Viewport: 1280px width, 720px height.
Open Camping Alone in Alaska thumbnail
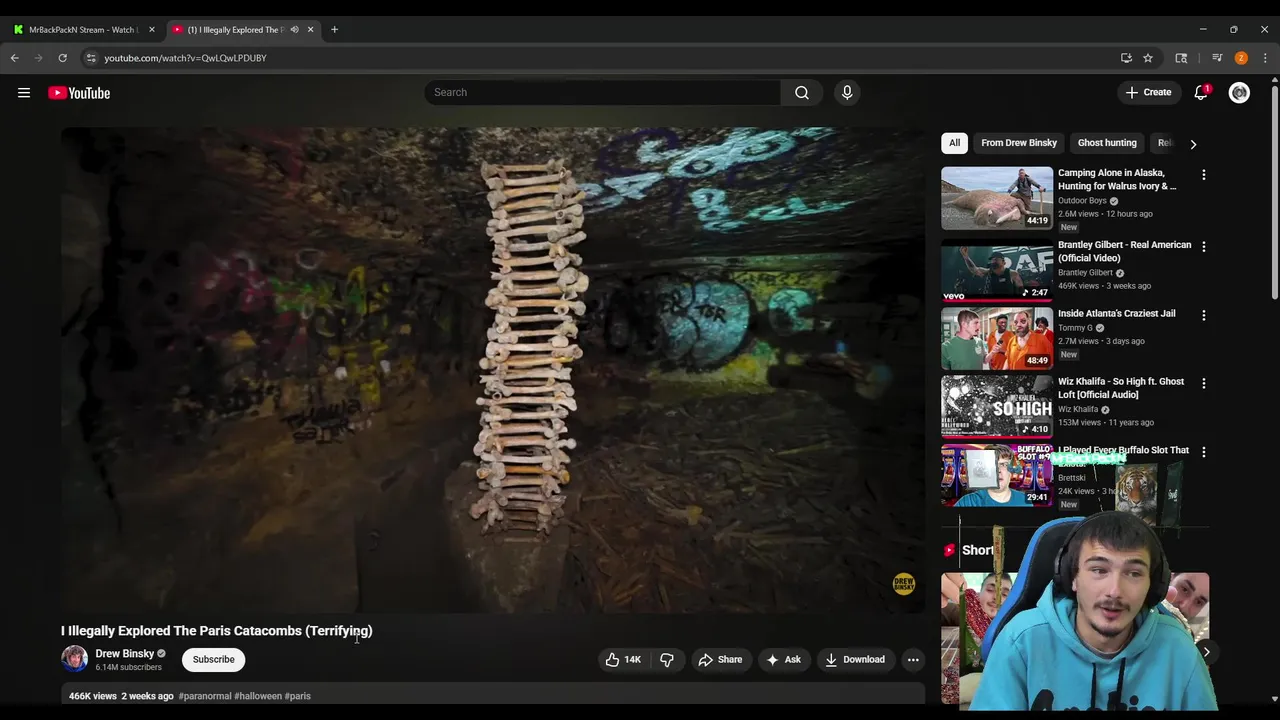997,198
